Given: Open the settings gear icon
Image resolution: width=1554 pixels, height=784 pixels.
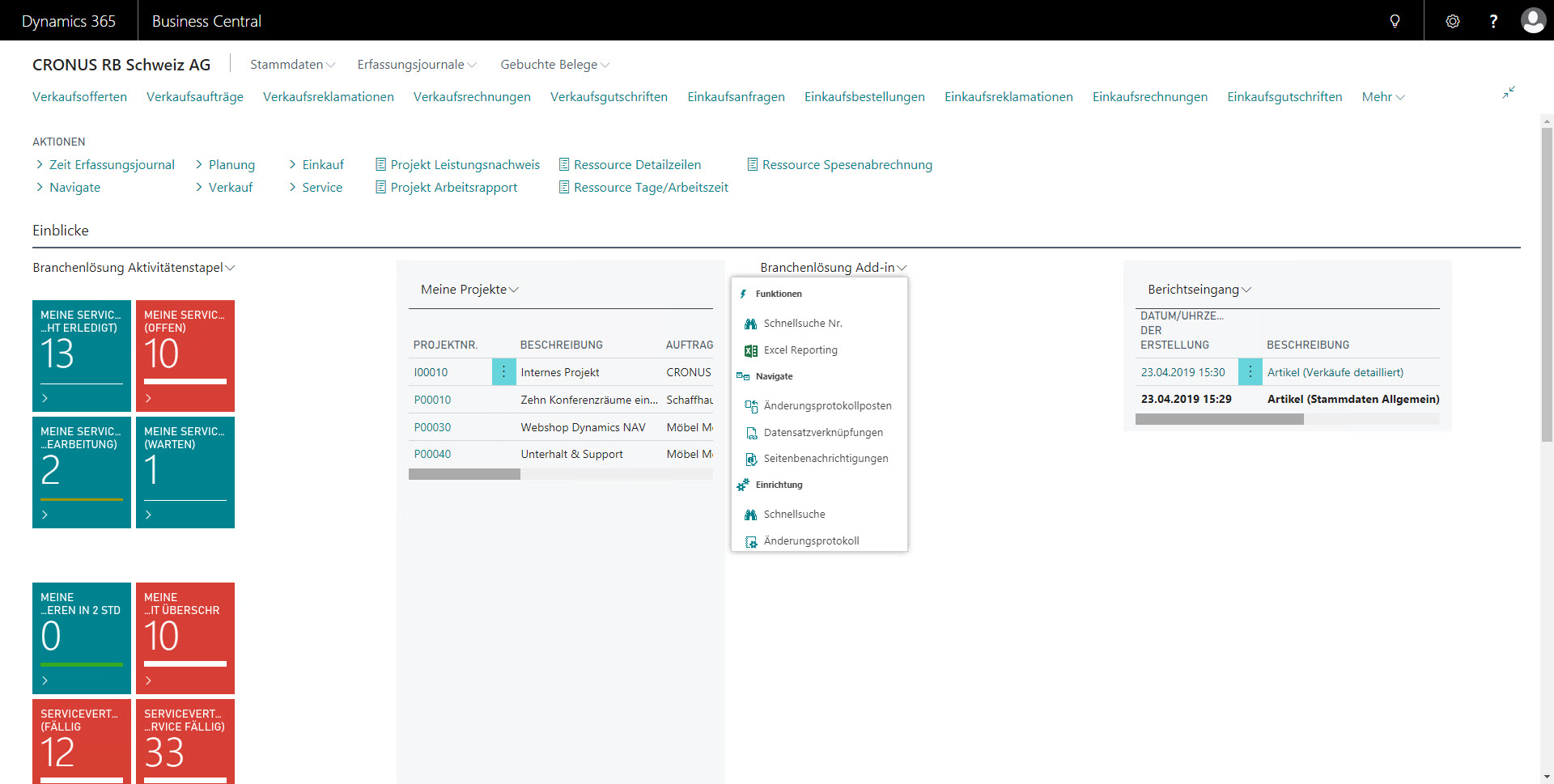Looking at the screenshot, I should tap(1453, 21).
